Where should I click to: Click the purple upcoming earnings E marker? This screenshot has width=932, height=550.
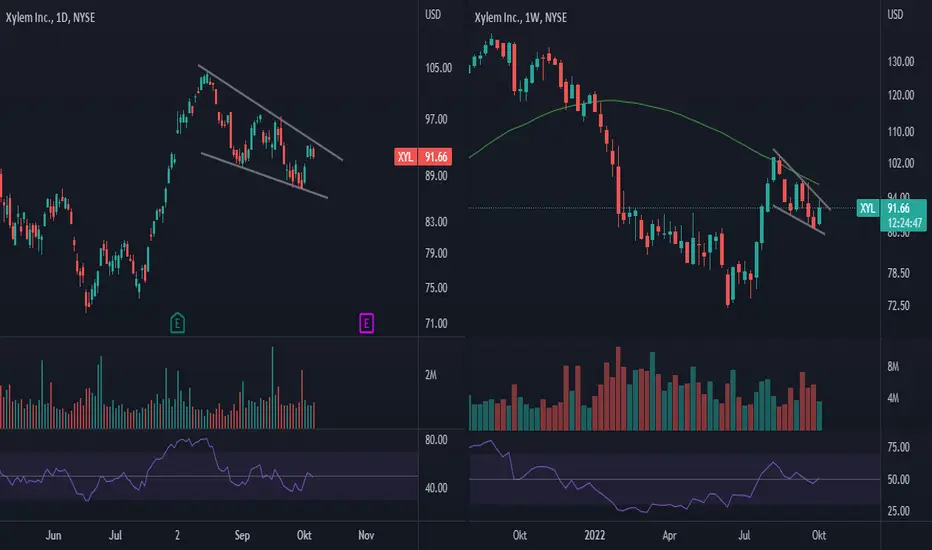coord(366,323)
